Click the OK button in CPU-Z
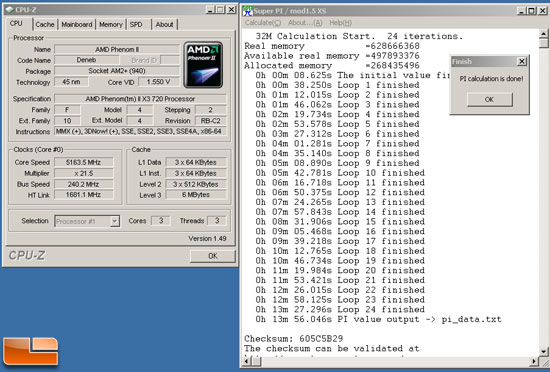Screen dimensions: 550x372 pyautogui.click(x=213, y=256)
